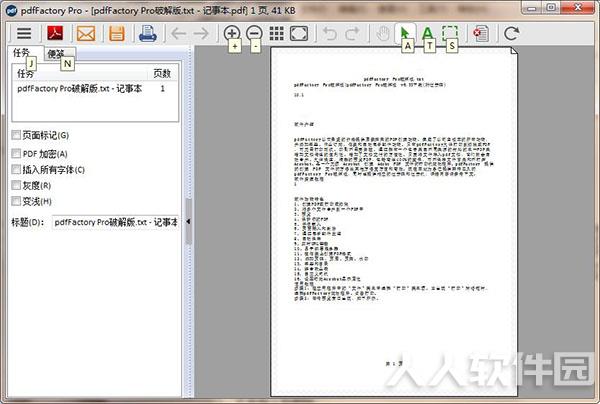Zoom out with the minus magnifier

254,33
